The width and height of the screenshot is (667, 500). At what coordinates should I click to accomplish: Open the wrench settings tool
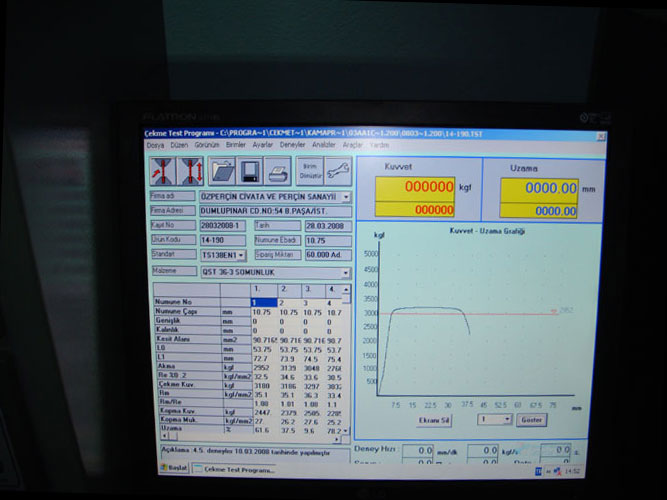(x=337, y=172)
